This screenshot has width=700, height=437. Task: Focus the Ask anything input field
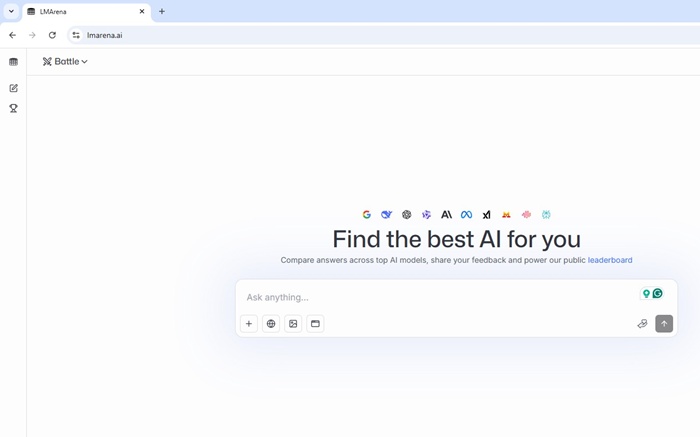click(430, 297)
